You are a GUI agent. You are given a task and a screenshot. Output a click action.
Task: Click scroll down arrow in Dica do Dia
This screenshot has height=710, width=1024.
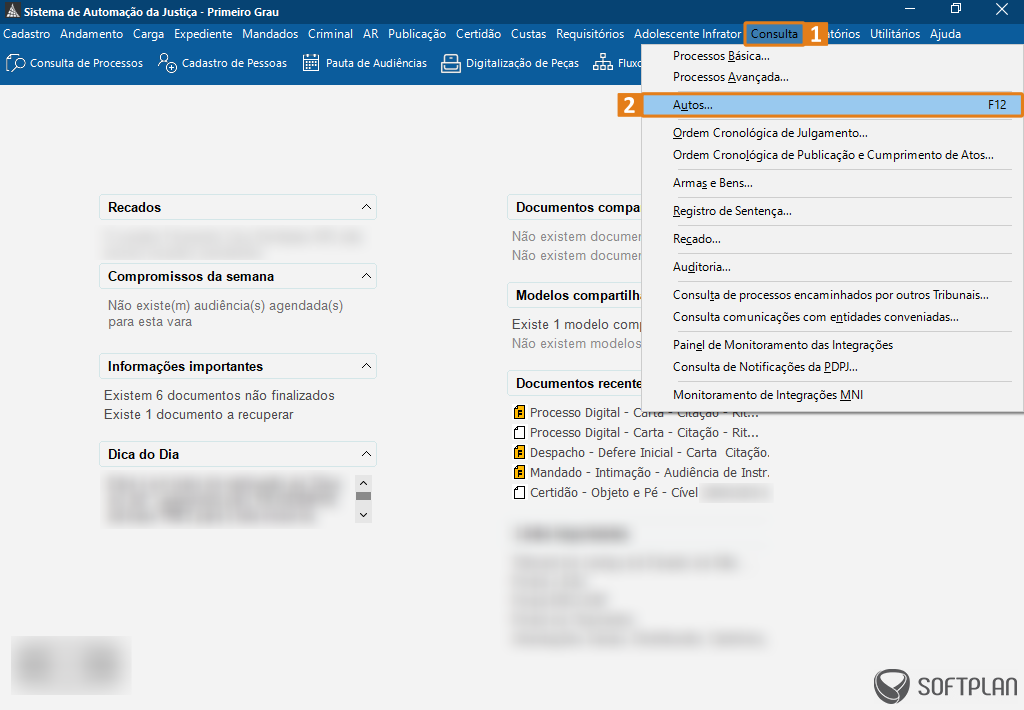pyautogui.click(x=364, y=515)
